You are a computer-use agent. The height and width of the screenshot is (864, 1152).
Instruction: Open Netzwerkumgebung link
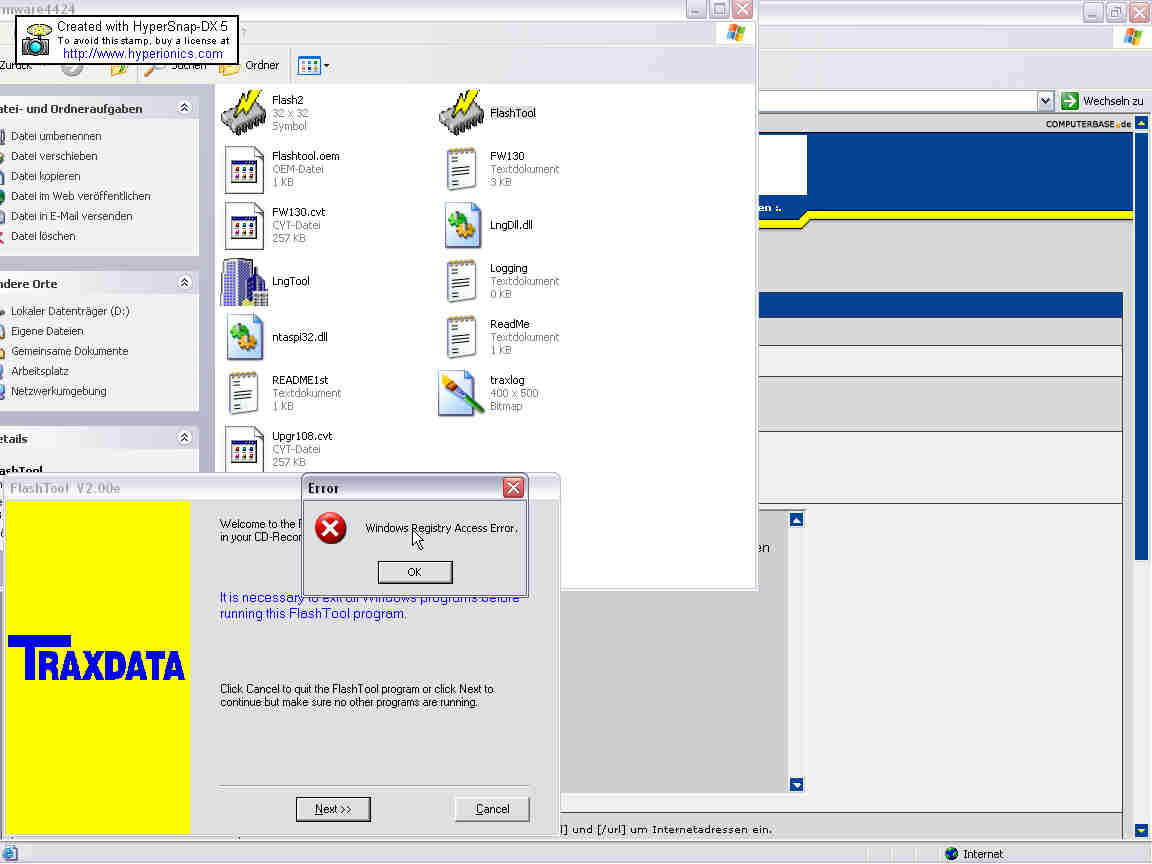click(58, 391)
